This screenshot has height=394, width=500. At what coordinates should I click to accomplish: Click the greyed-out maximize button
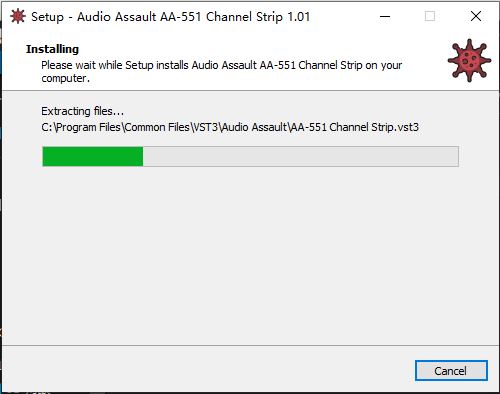pyautogui.click(x=430, y=16)
